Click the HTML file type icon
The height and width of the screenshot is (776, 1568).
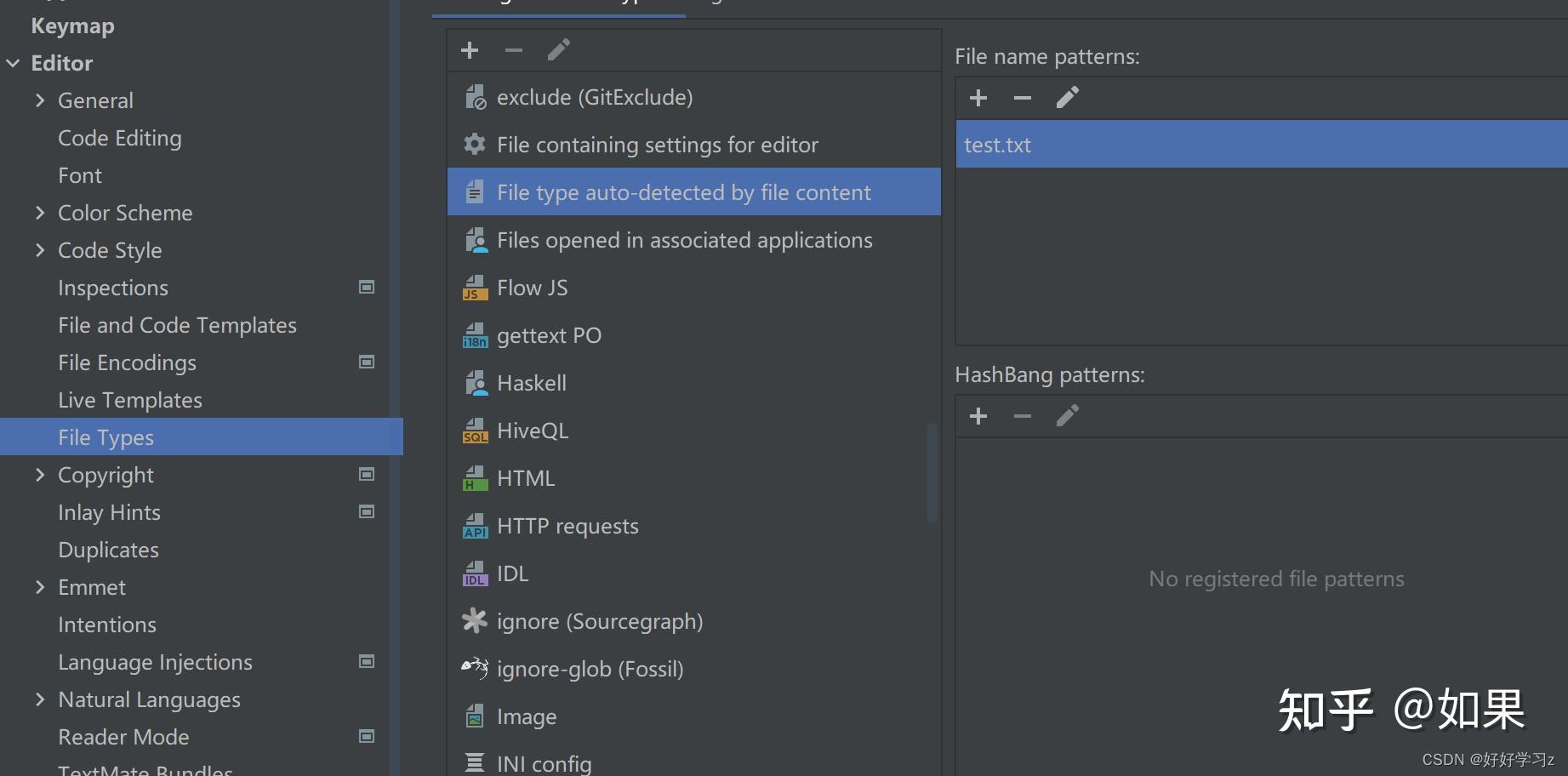pyautogui.click(x=475, y=479)
